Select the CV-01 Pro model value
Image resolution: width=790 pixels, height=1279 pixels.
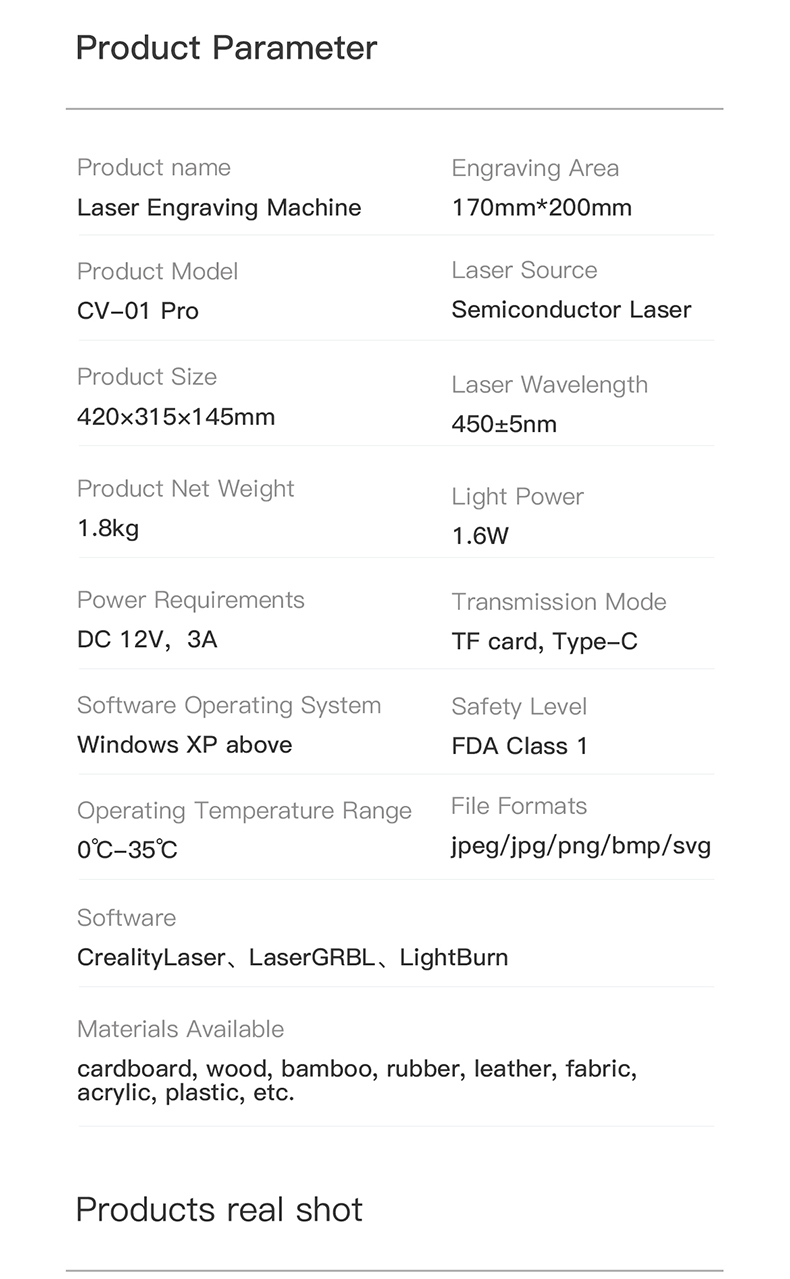138,311
